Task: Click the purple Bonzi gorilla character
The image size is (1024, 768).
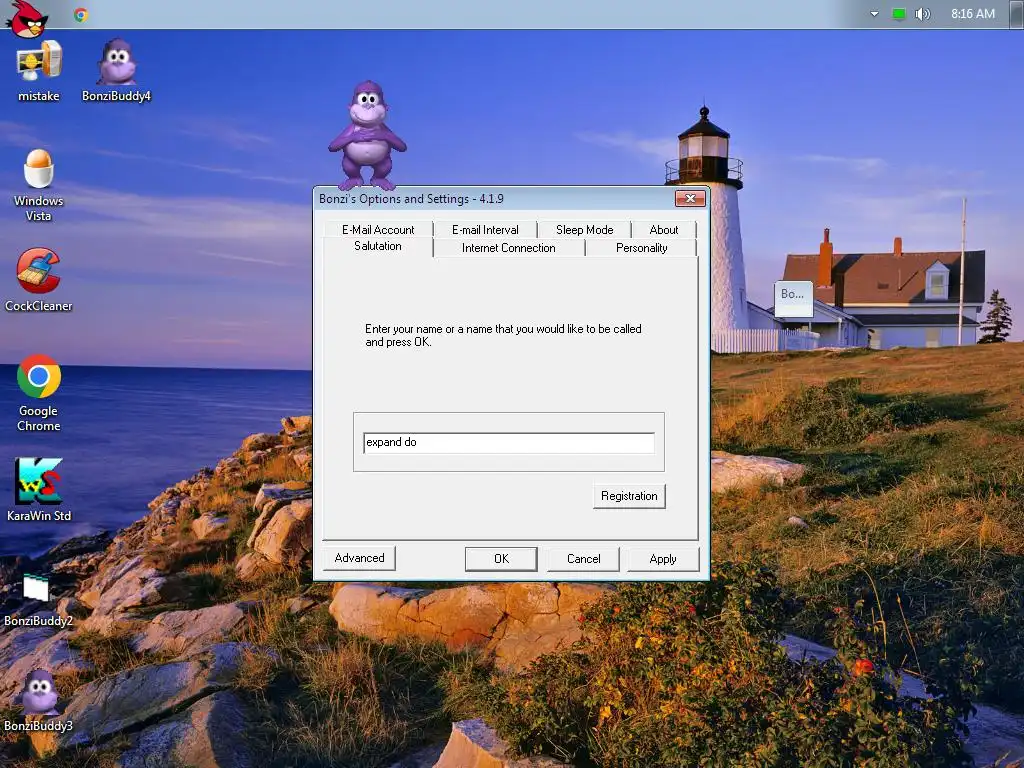Action: pyautogui.click(x=367, y=135)
